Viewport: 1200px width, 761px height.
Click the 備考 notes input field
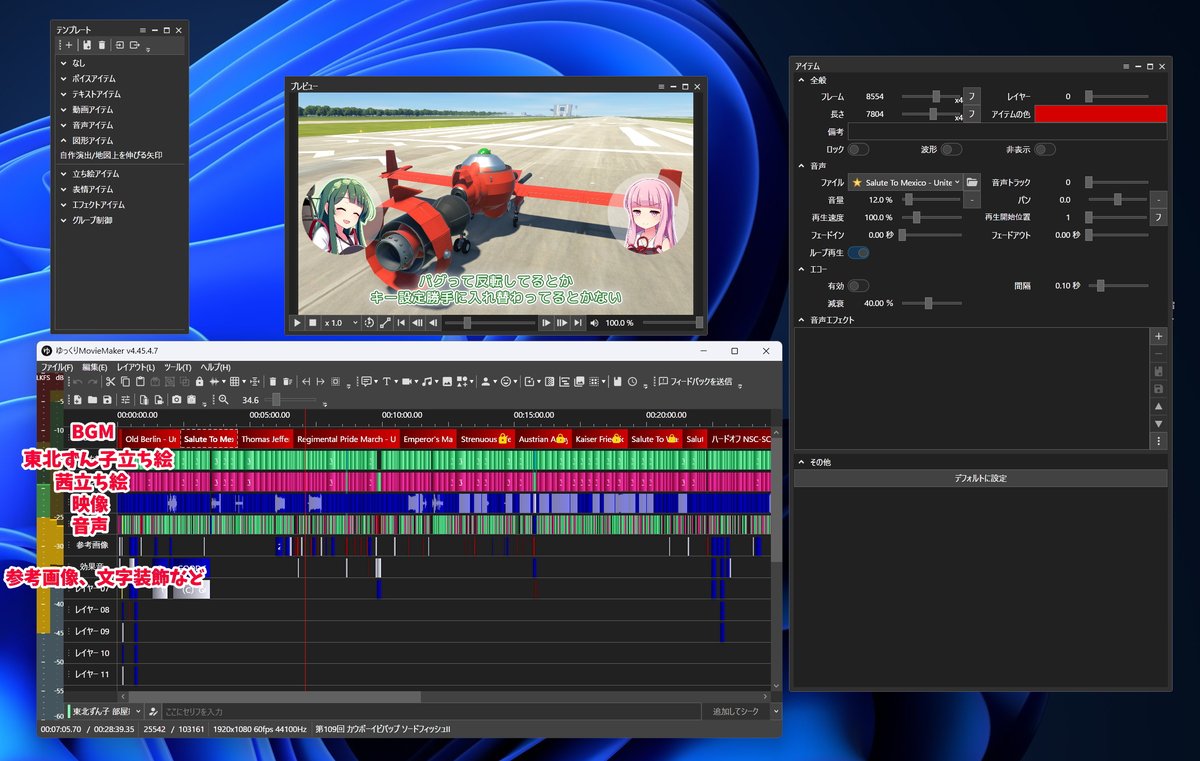pyautogui.click(x=1007, y=131)
